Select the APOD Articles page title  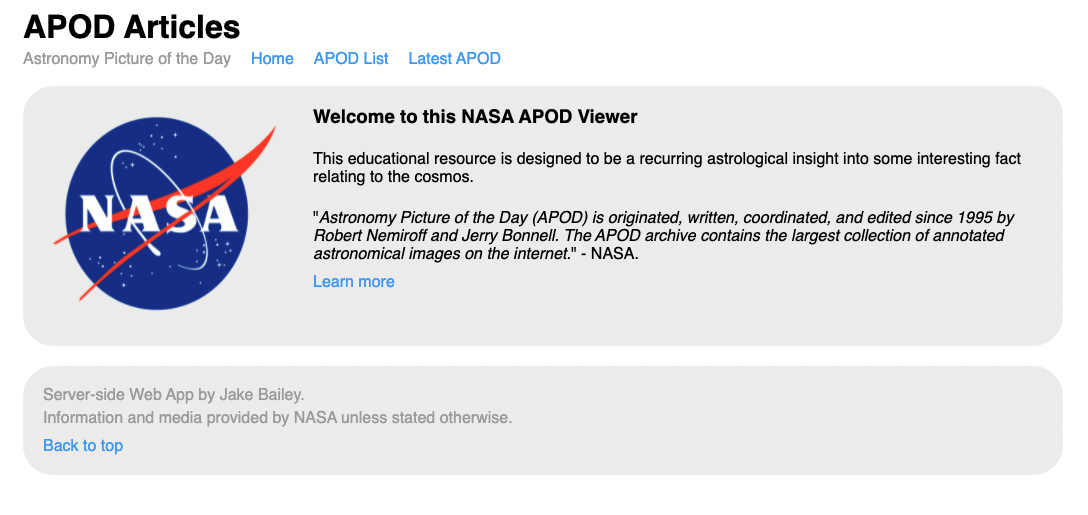click(132, 27)
